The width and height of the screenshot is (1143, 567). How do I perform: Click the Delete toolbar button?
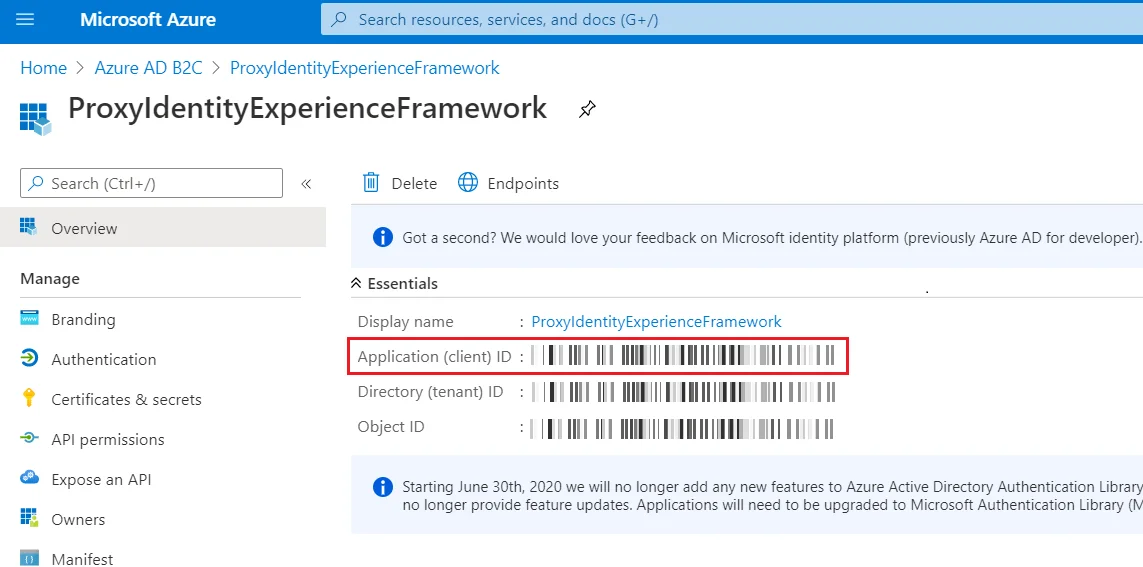tap(399, 183)
